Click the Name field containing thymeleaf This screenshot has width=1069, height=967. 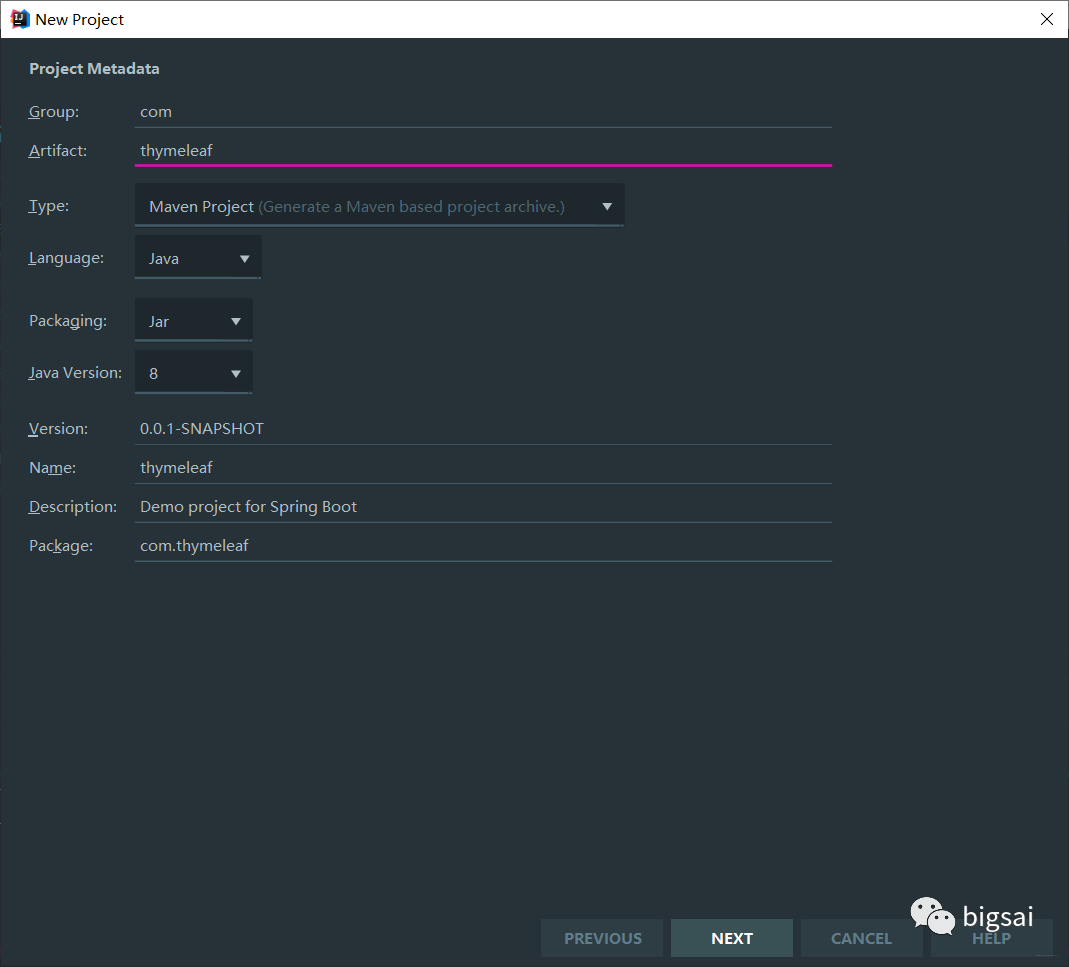483,468
